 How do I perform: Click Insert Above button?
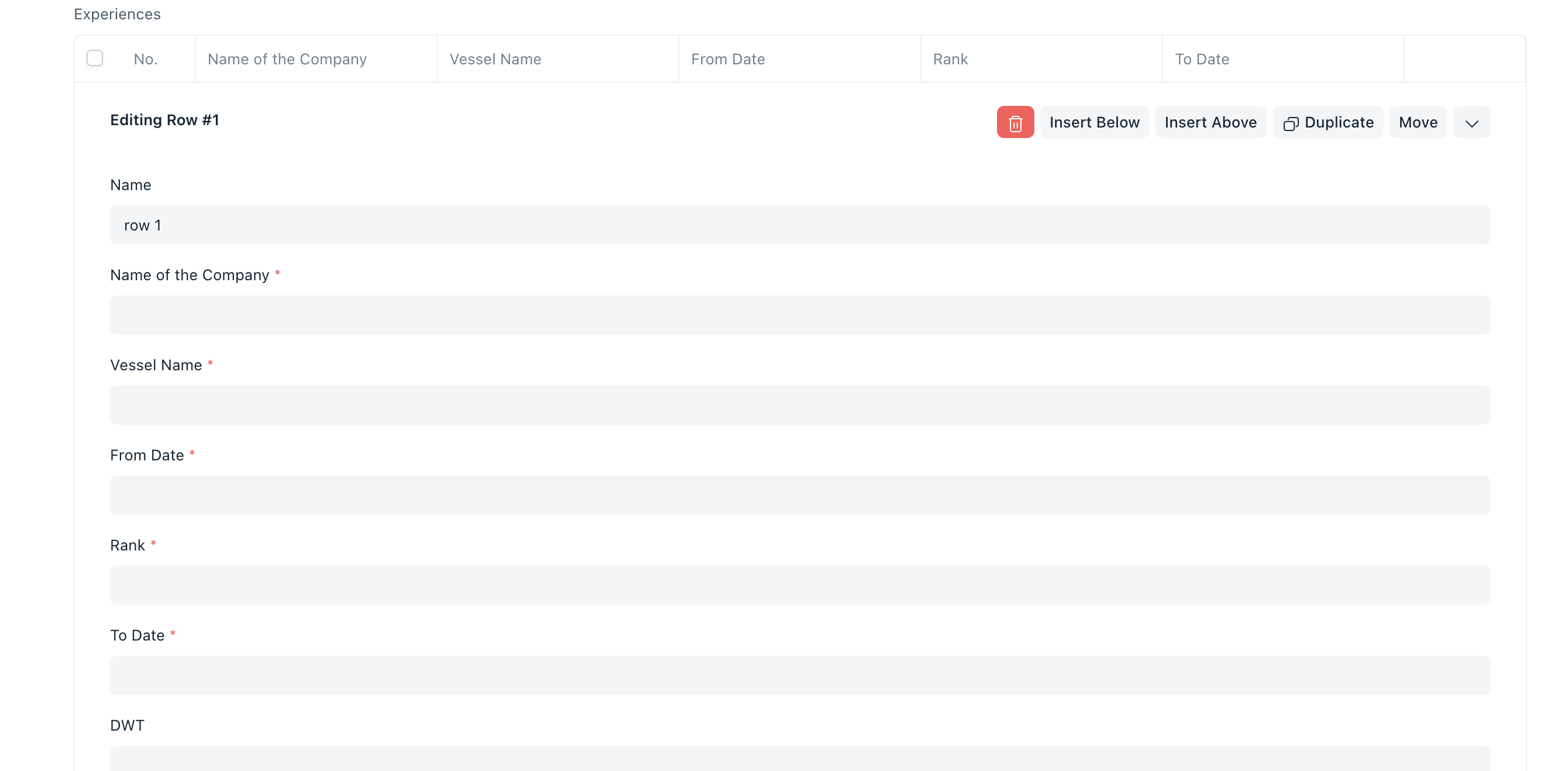[x=1210, y=122]
